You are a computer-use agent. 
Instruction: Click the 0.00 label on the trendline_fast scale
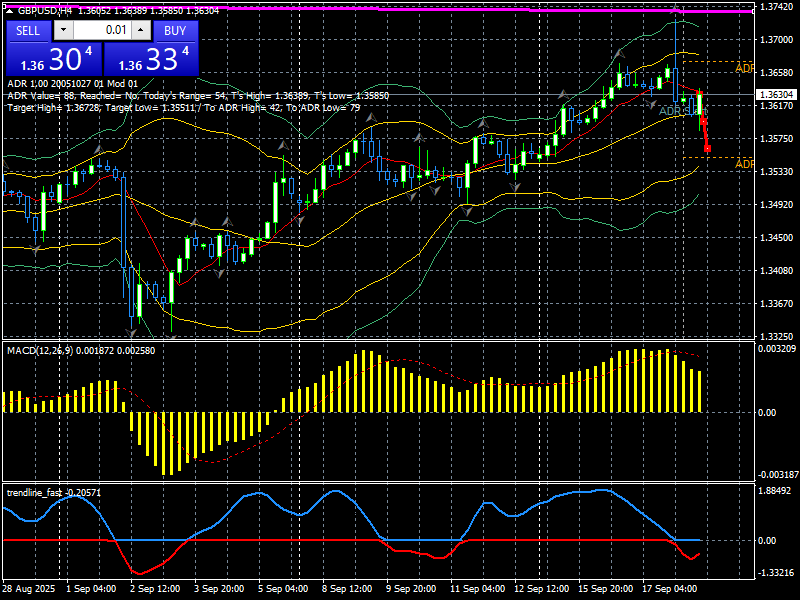pyautogui.click(x=767, y=541)
